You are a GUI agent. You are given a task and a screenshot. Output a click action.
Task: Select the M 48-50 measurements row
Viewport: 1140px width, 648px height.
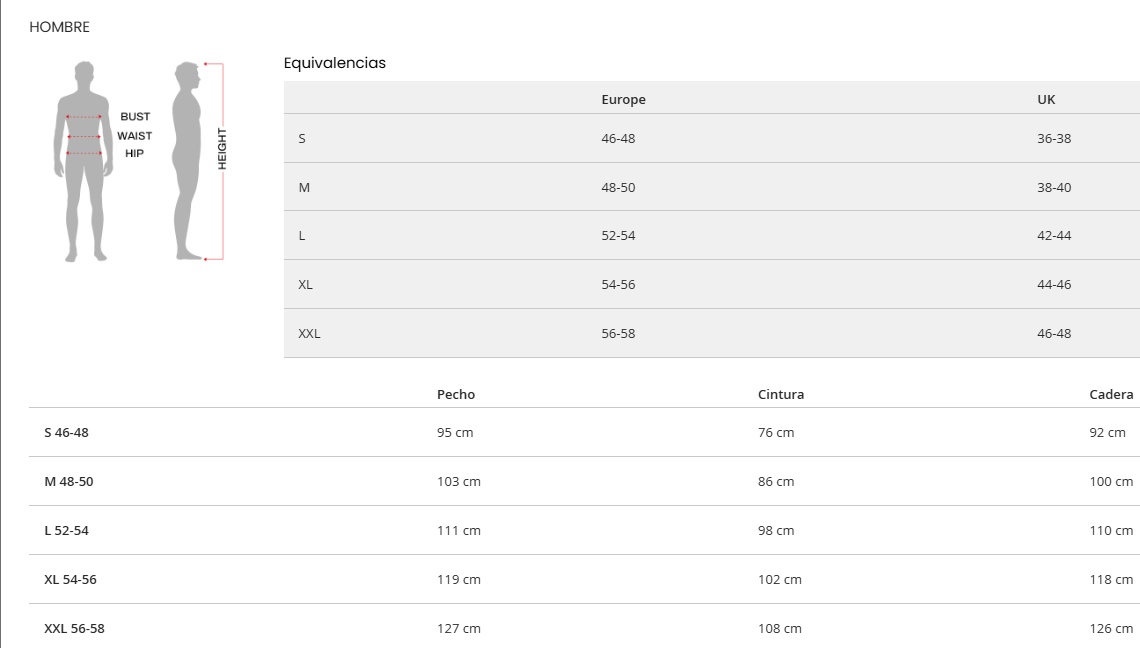point(585,481)
